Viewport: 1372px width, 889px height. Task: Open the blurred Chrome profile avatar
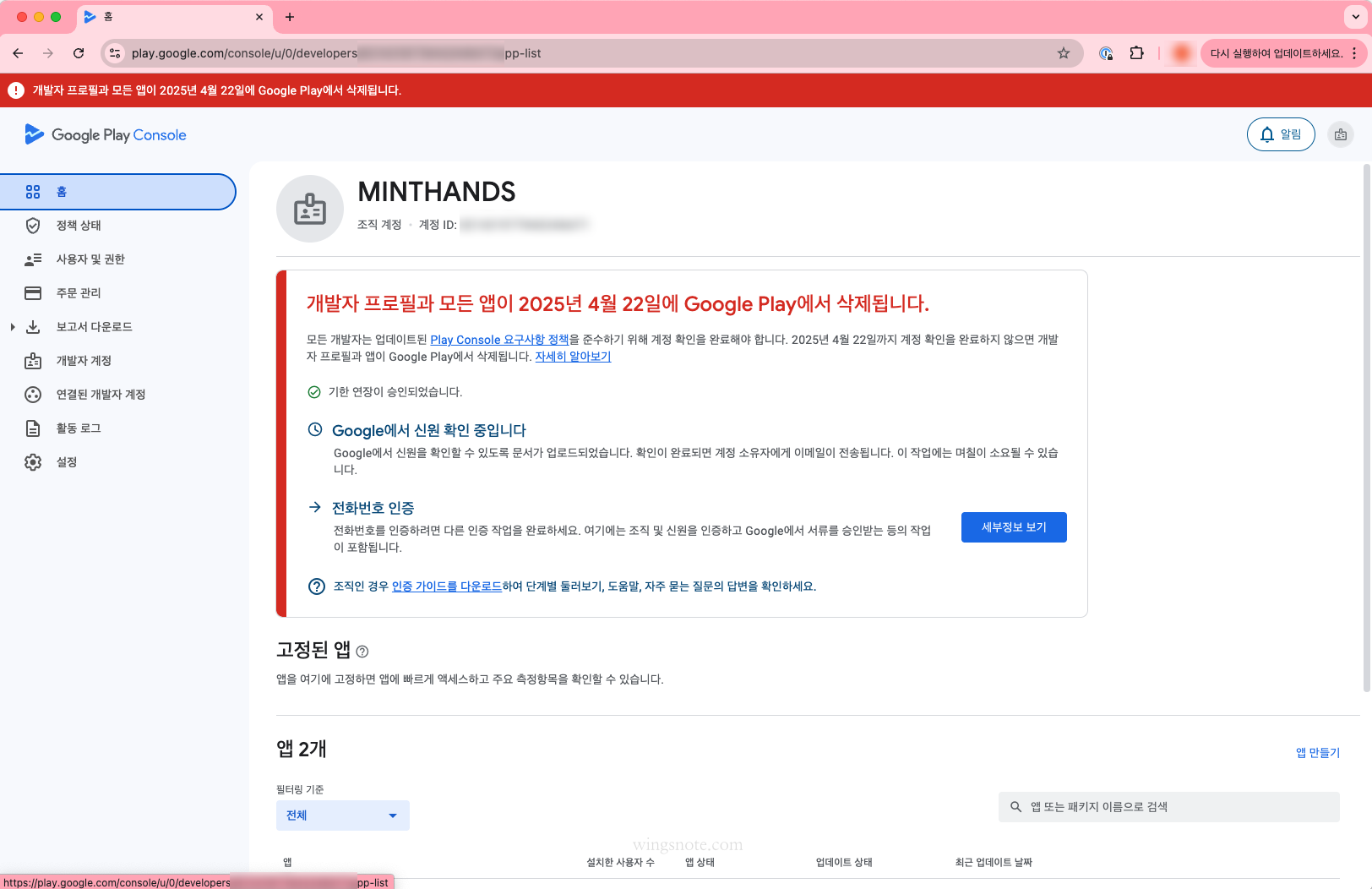tap(1182, 53)
